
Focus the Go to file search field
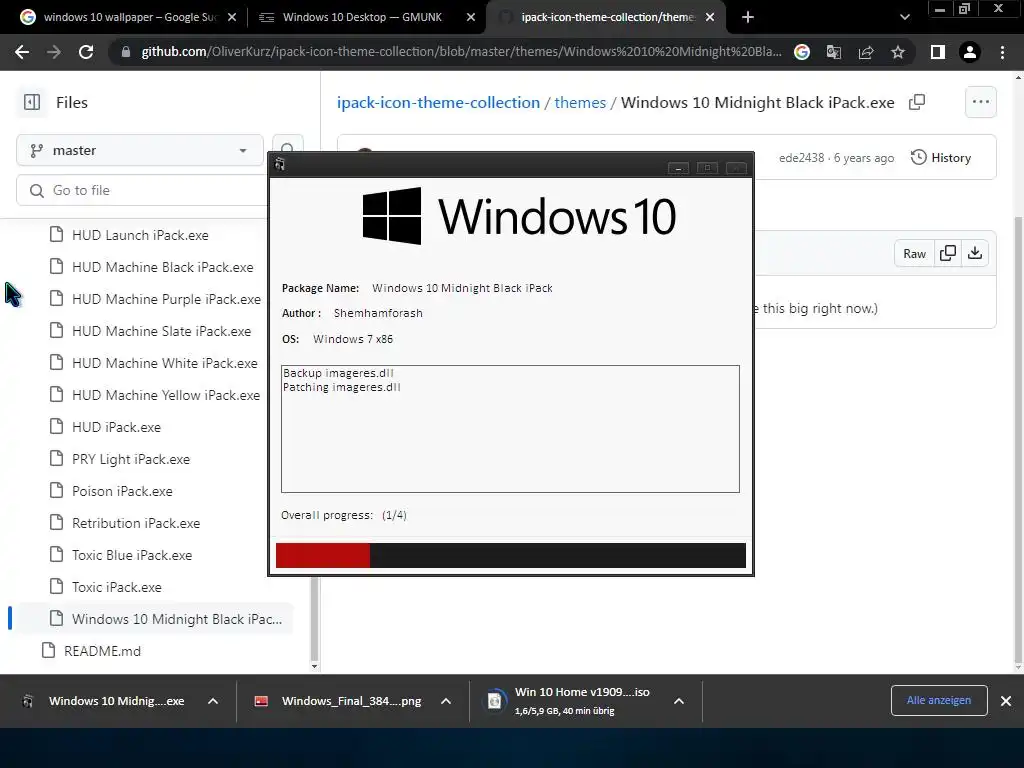[x=144, y=190]
